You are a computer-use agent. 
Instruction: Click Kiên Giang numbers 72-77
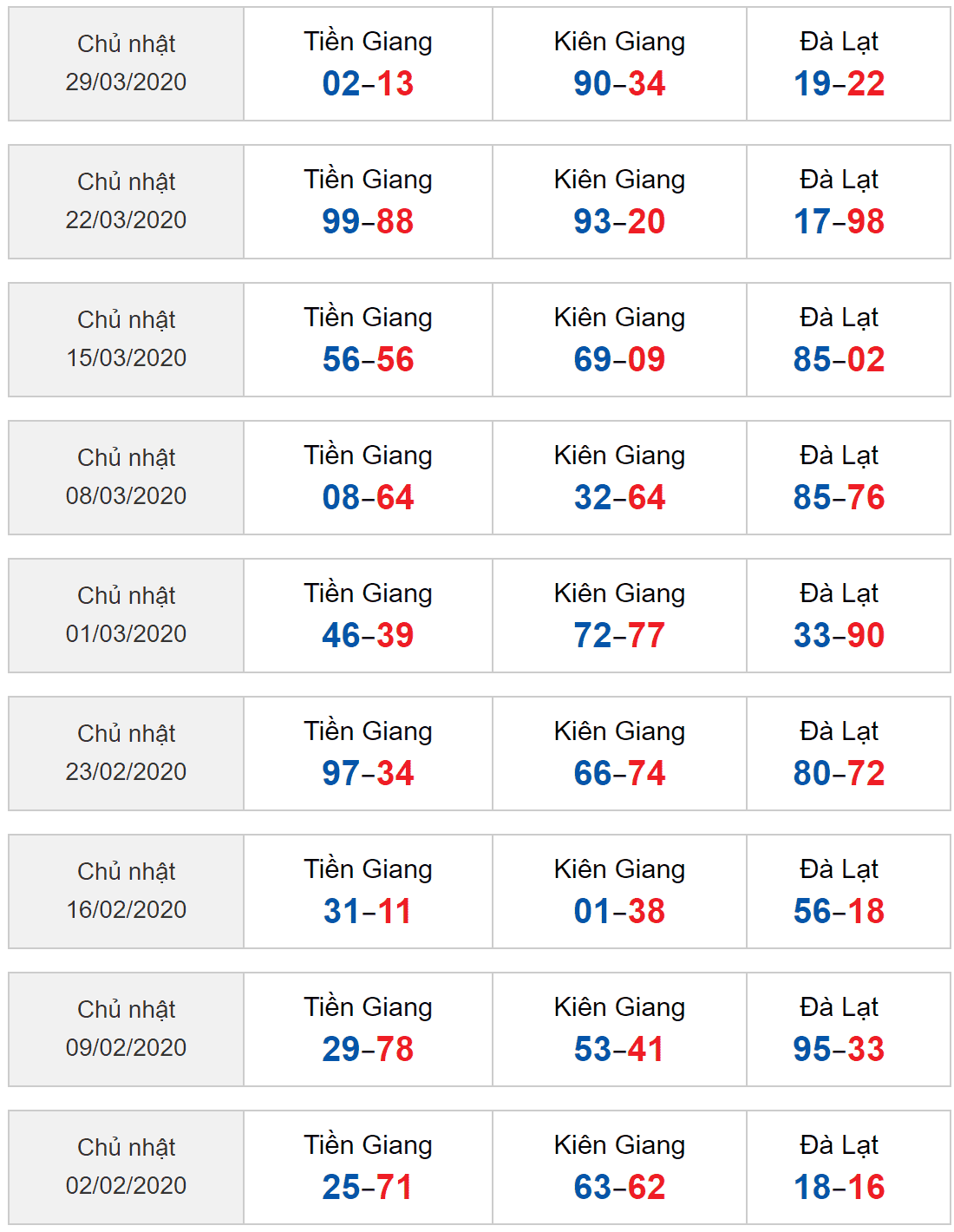(619, 636)
